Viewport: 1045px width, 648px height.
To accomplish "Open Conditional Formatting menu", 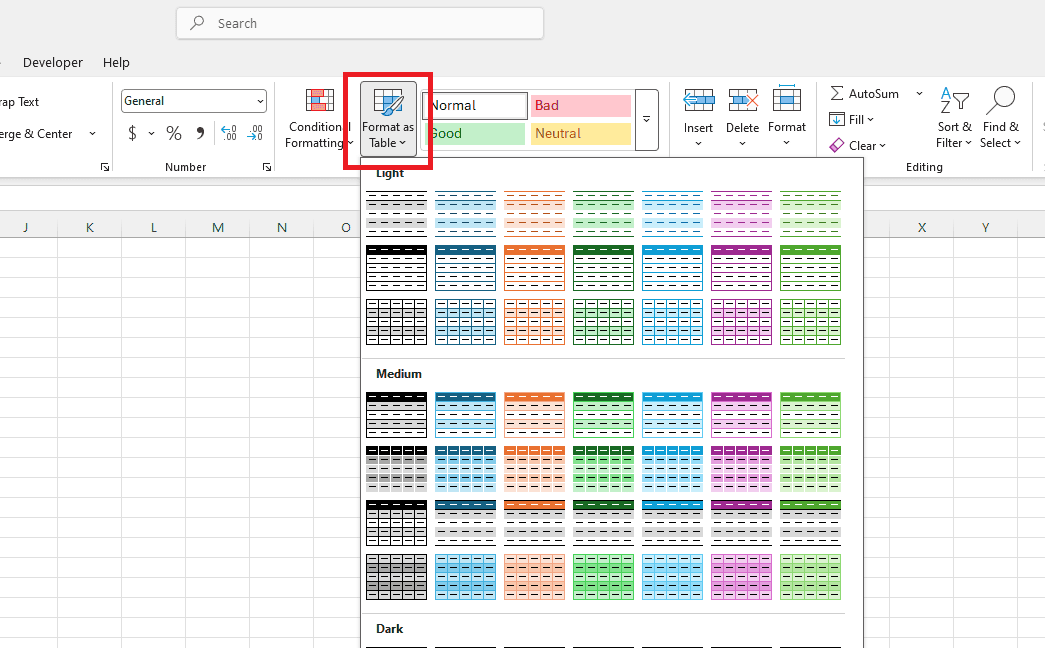I will click(x=318, y=119).
